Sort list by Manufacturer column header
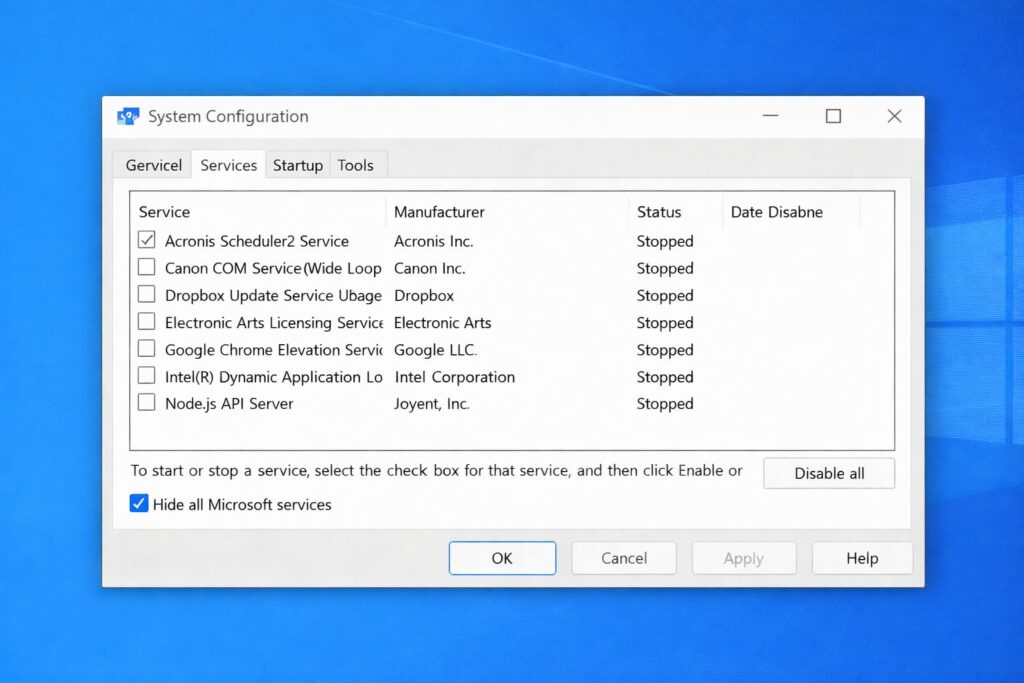Screen dimensions: 1024x683 pos(439,212)
